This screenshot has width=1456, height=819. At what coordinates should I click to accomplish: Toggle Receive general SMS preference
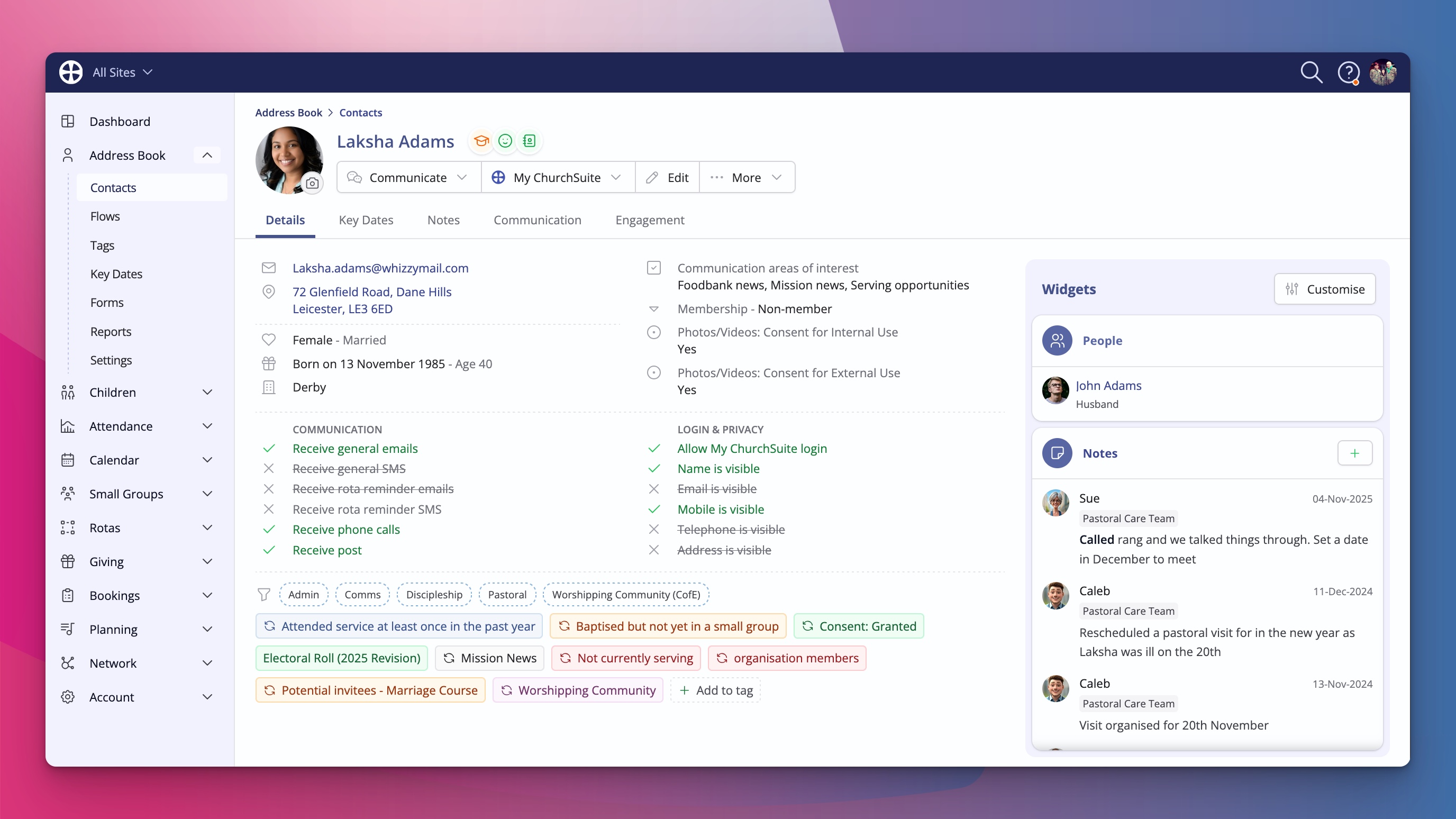(x=349, y=469)
